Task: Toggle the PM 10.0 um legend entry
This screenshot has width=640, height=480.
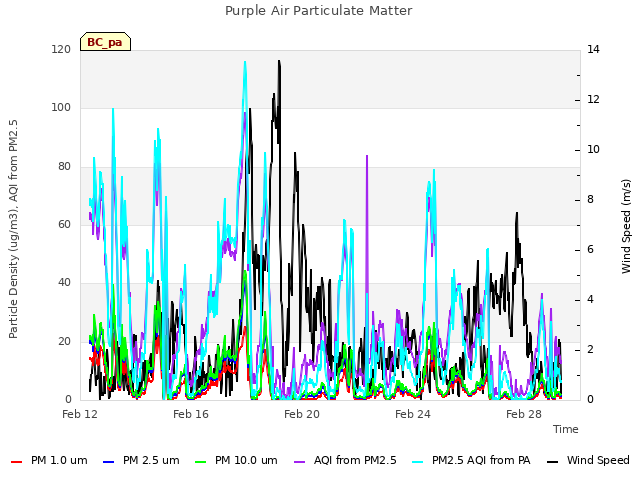Action: (x=236, y=460)
